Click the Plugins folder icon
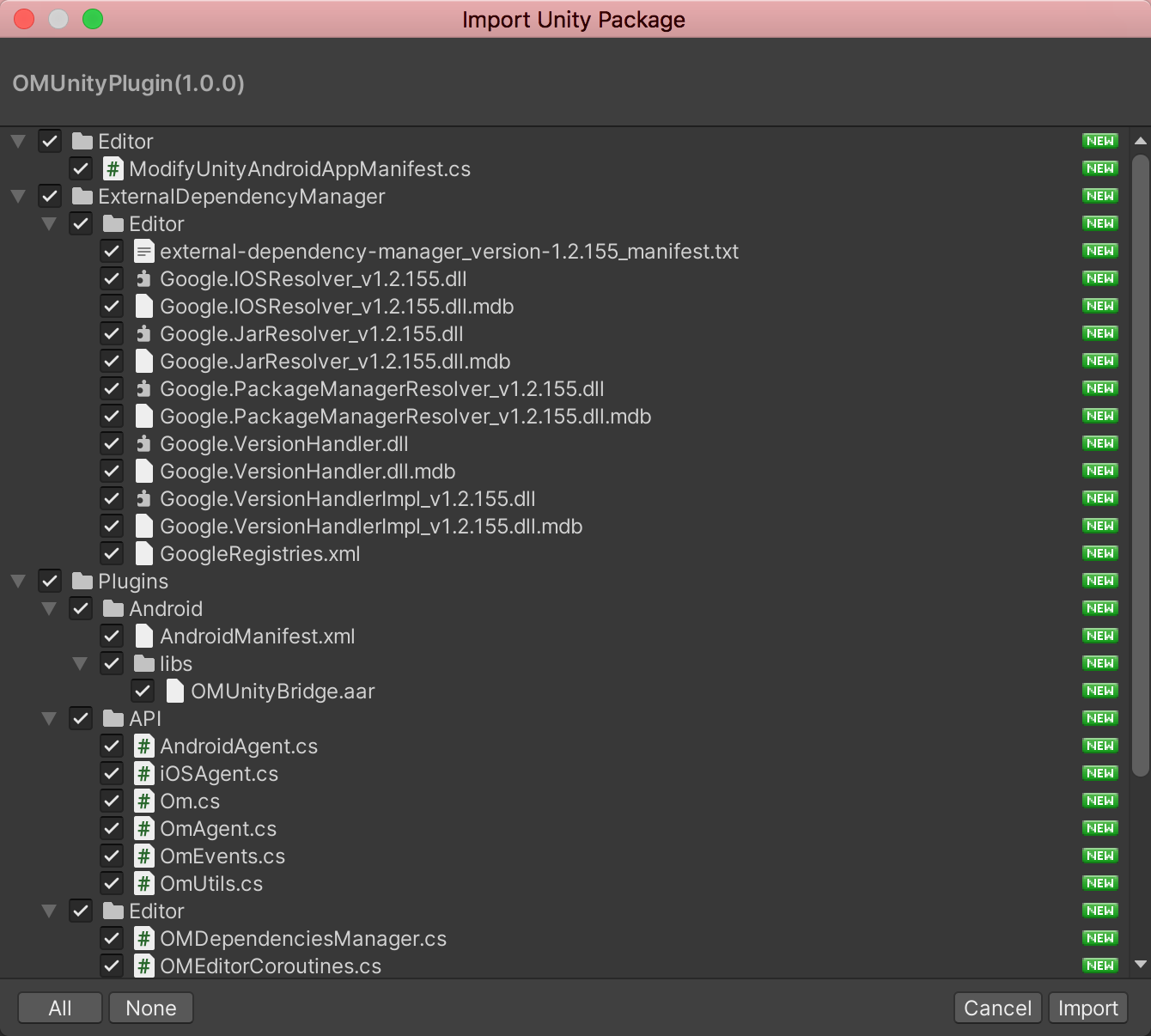Screen dimensions: 1151x1036 pyautogui.click(x=82, y=582)
